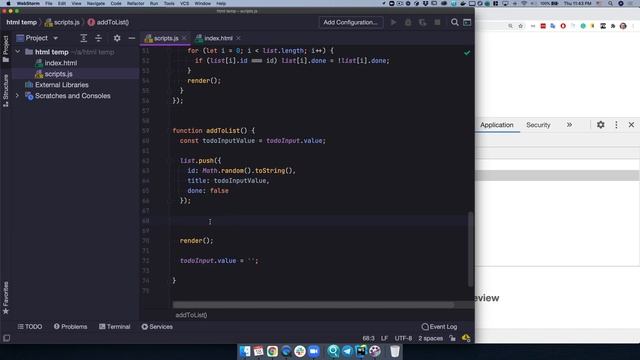Open Finder from the Dock
The image size is (640, 360).
pos(245,351)
